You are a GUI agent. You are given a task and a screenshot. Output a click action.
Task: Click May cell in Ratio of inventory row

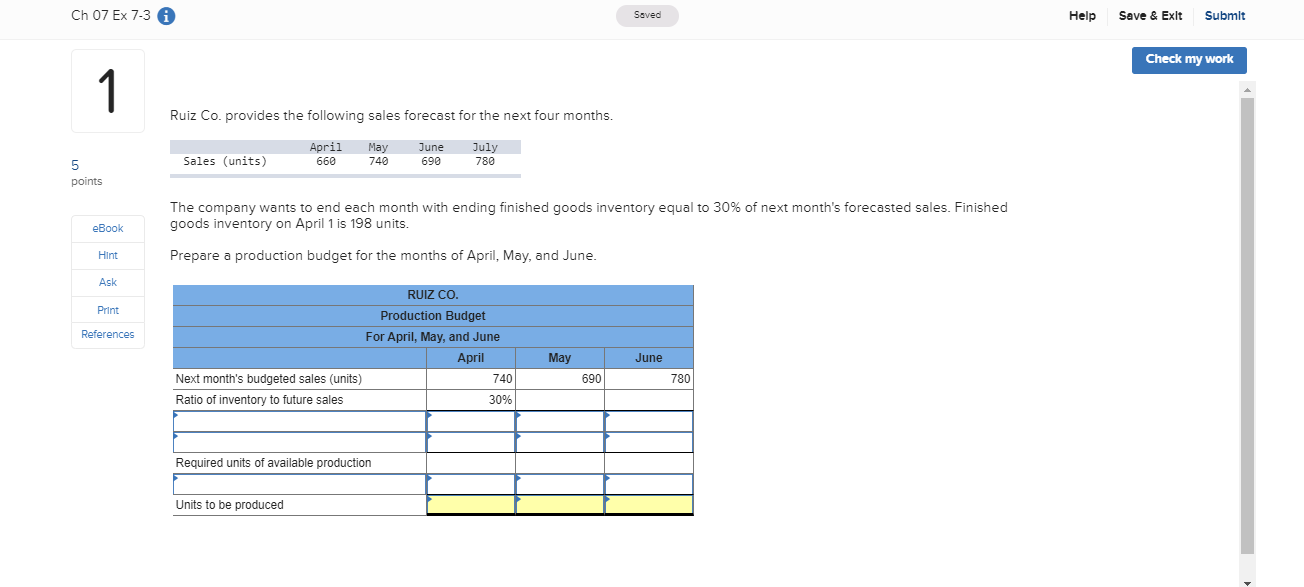tap(560, 400)
